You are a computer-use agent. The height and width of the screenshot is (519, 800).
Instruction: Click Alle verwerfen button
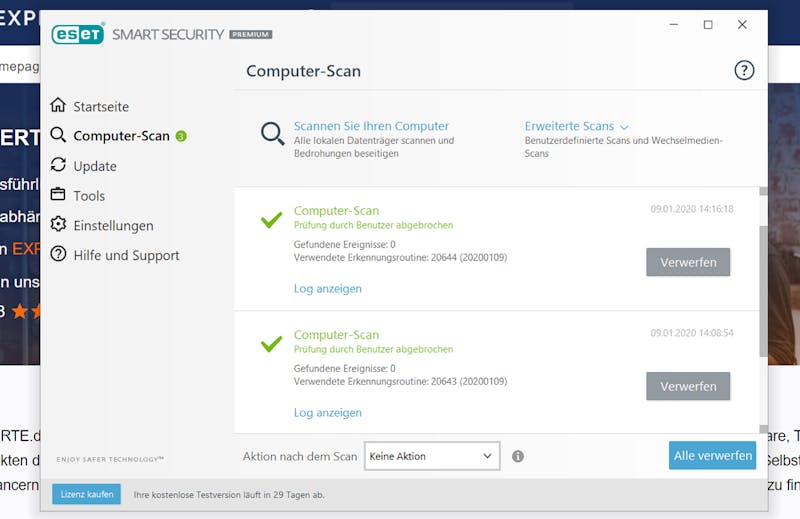tap(712, 455)
